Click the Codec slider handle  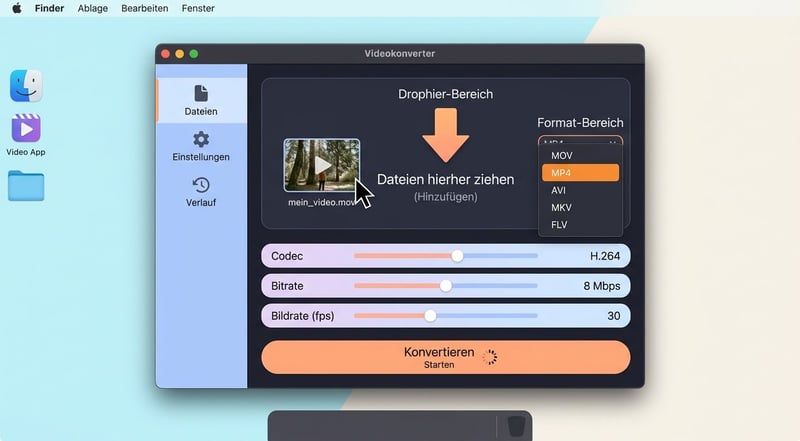[x=457, y=256]
